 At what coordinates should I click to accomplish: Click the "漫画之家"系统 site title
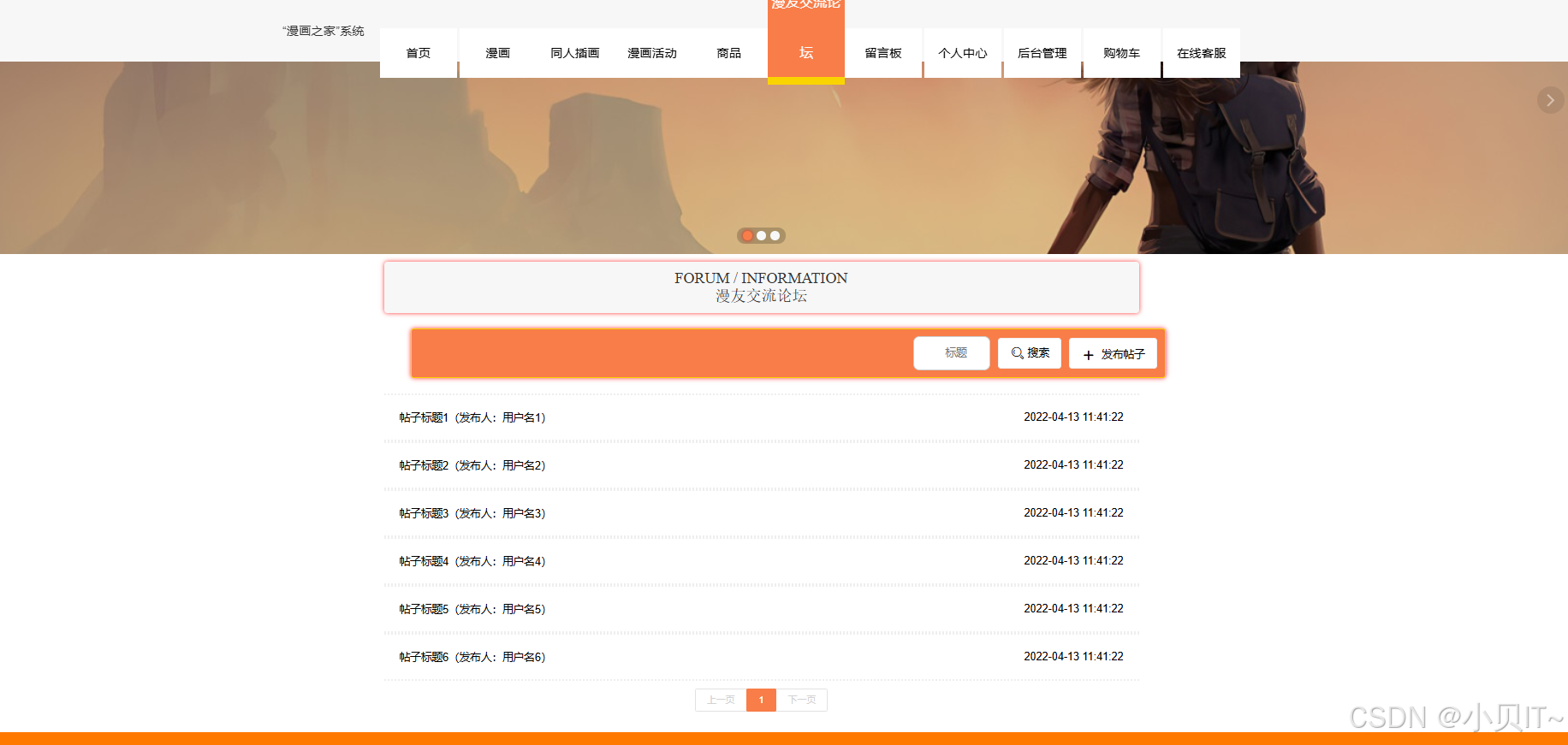(x=324, y=31)
